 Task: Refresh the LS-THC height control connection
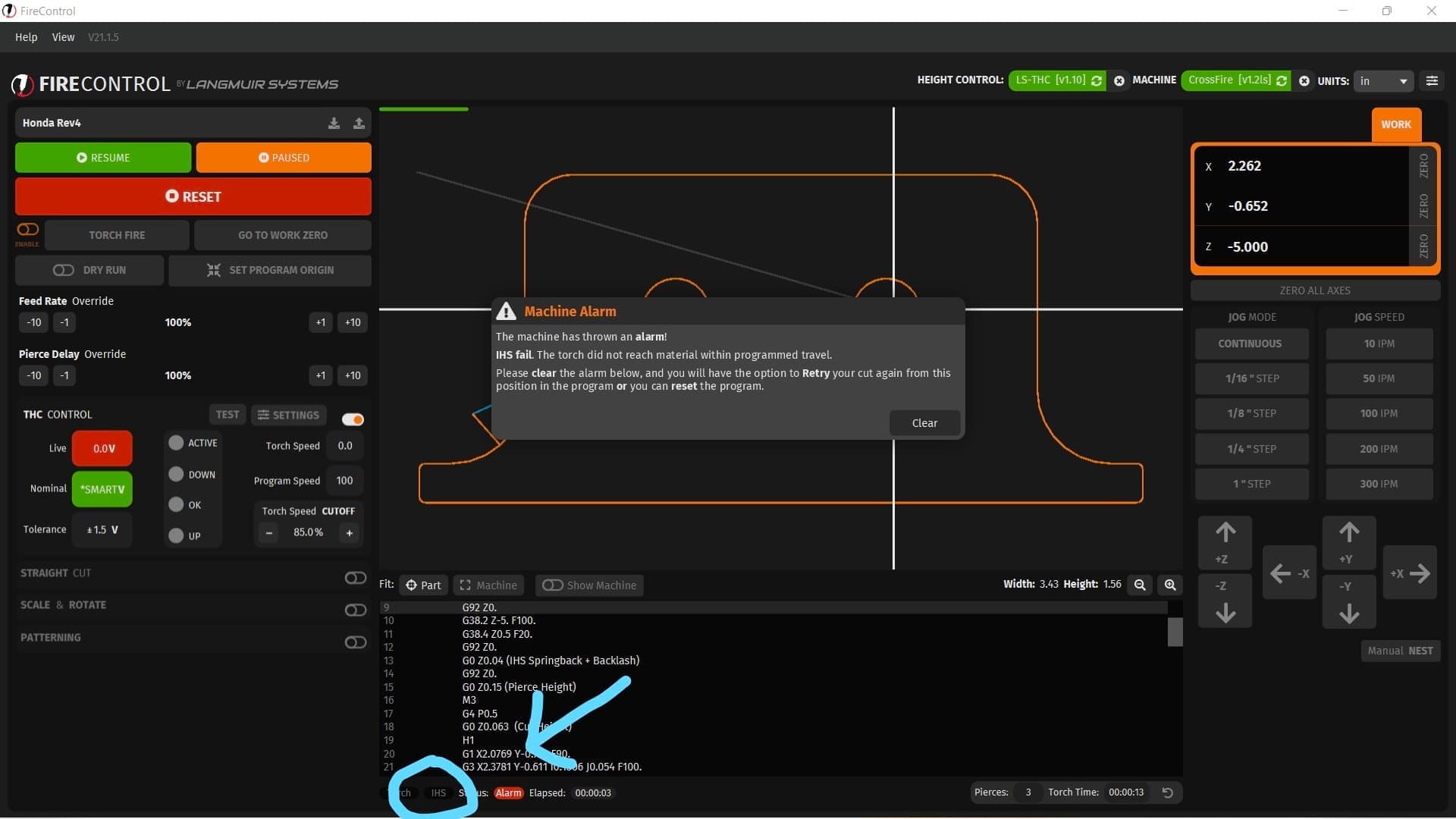(x=1097, y=80)
